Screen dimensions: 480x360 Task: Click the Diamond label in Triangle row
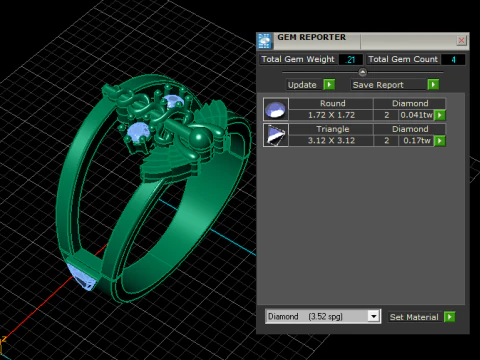[x=410, y=129]
